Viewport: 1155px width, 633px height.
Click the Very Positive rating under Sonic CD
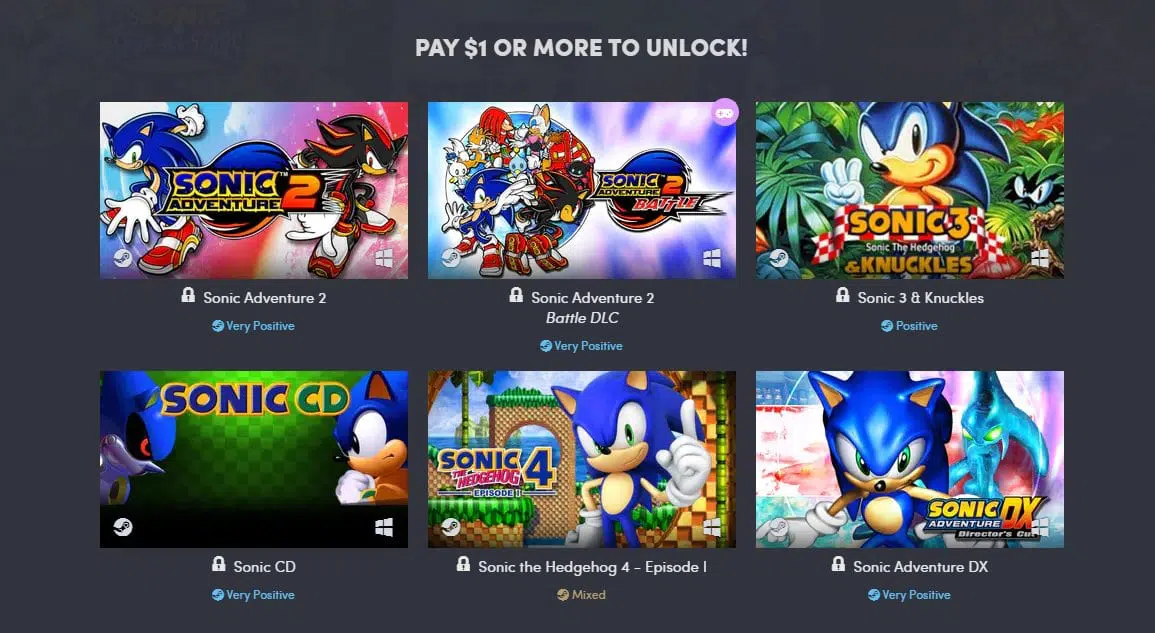[x=253, y=595]
